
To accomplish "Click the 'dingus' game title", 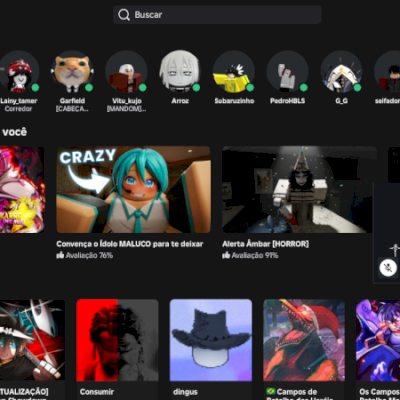I will [x=185, y=392].
